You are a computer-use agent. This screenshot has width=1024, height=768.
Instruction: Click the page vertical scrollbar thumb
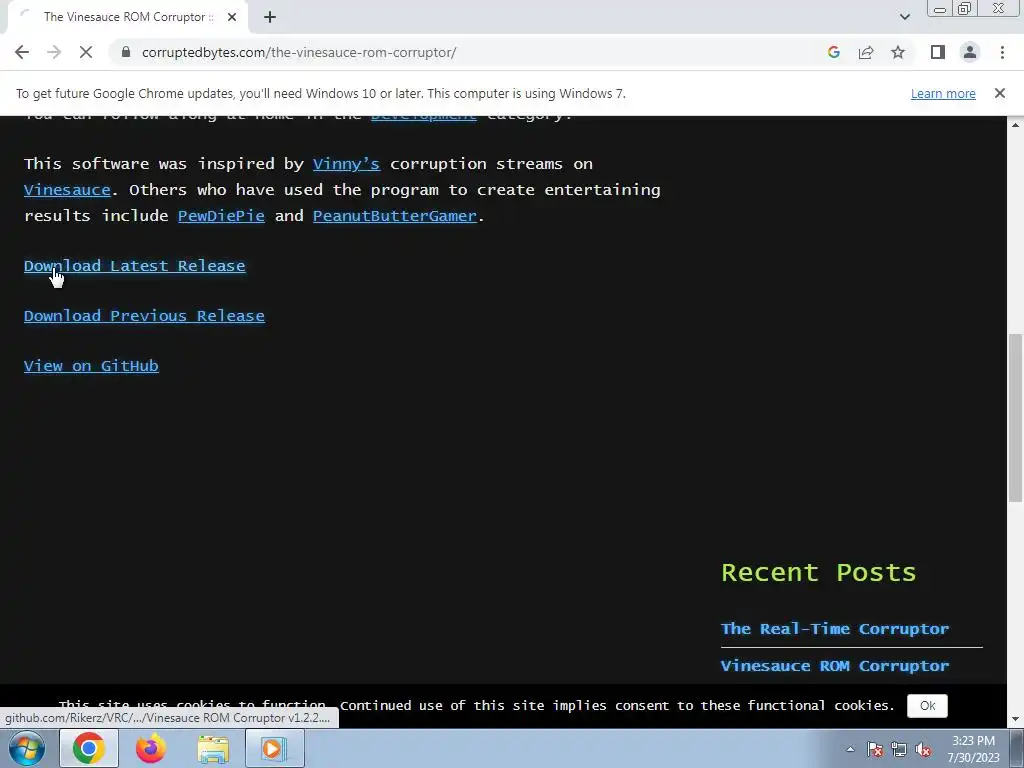click(x=1015, y=418)
